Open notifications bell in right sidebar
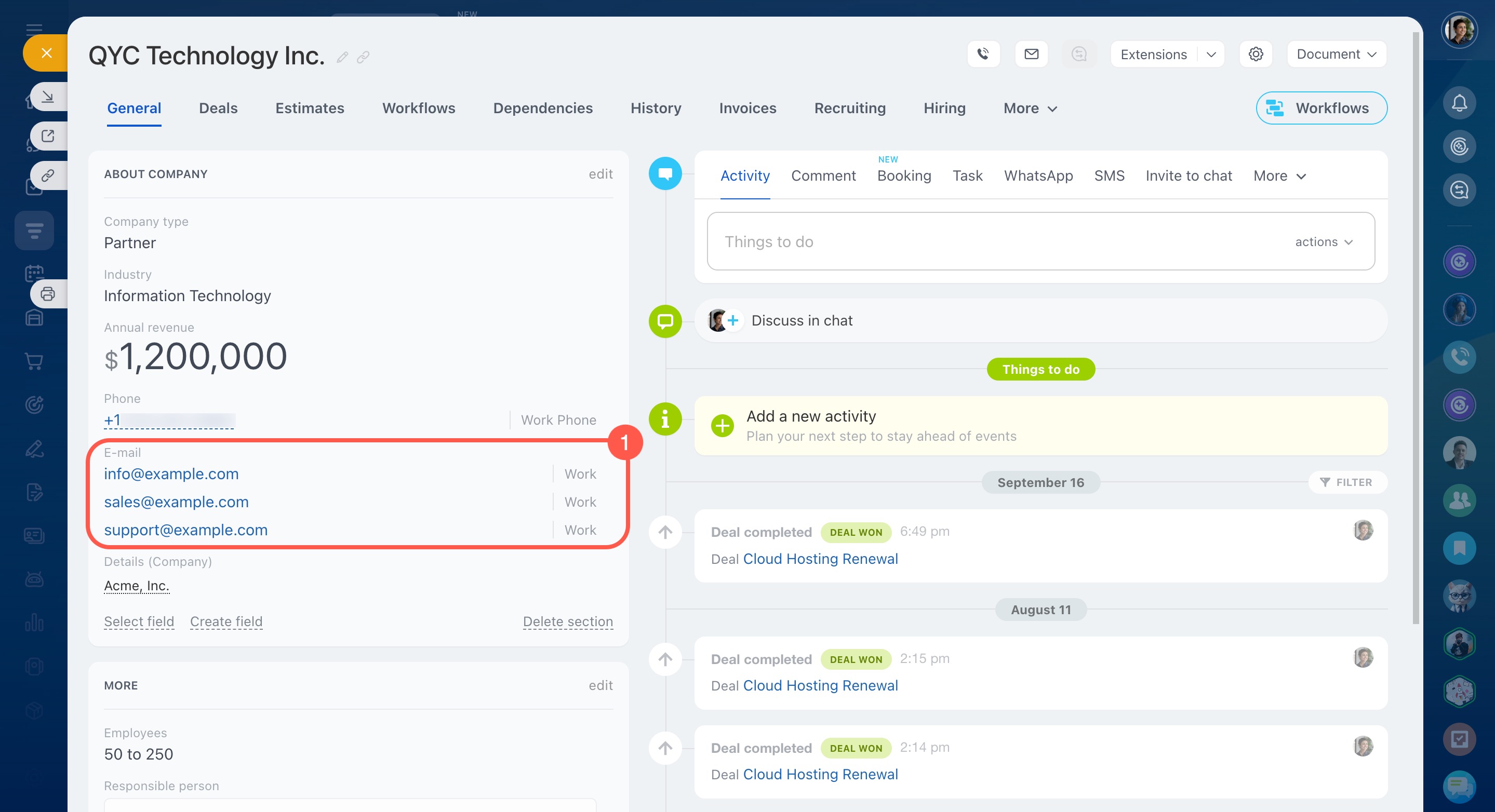The image size is (1495, 812). [x=1459, y=103]
